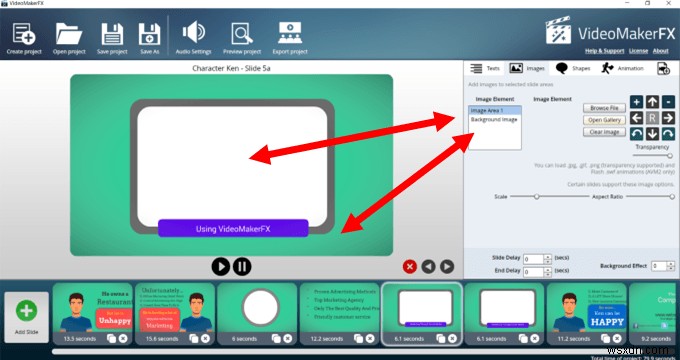Click the Add Slide button

pos(26,317)
